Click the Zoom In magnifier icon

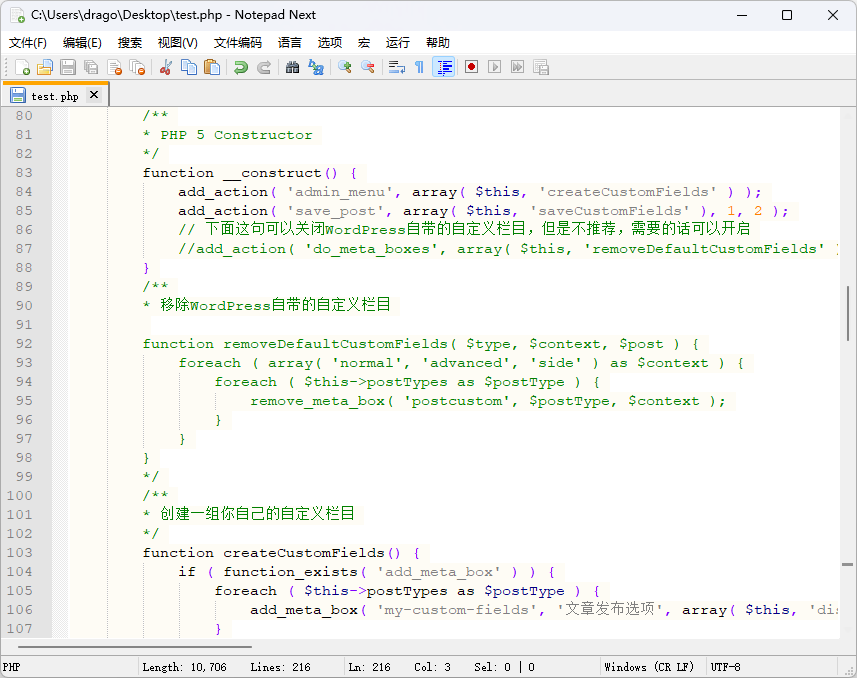(345, 67)
